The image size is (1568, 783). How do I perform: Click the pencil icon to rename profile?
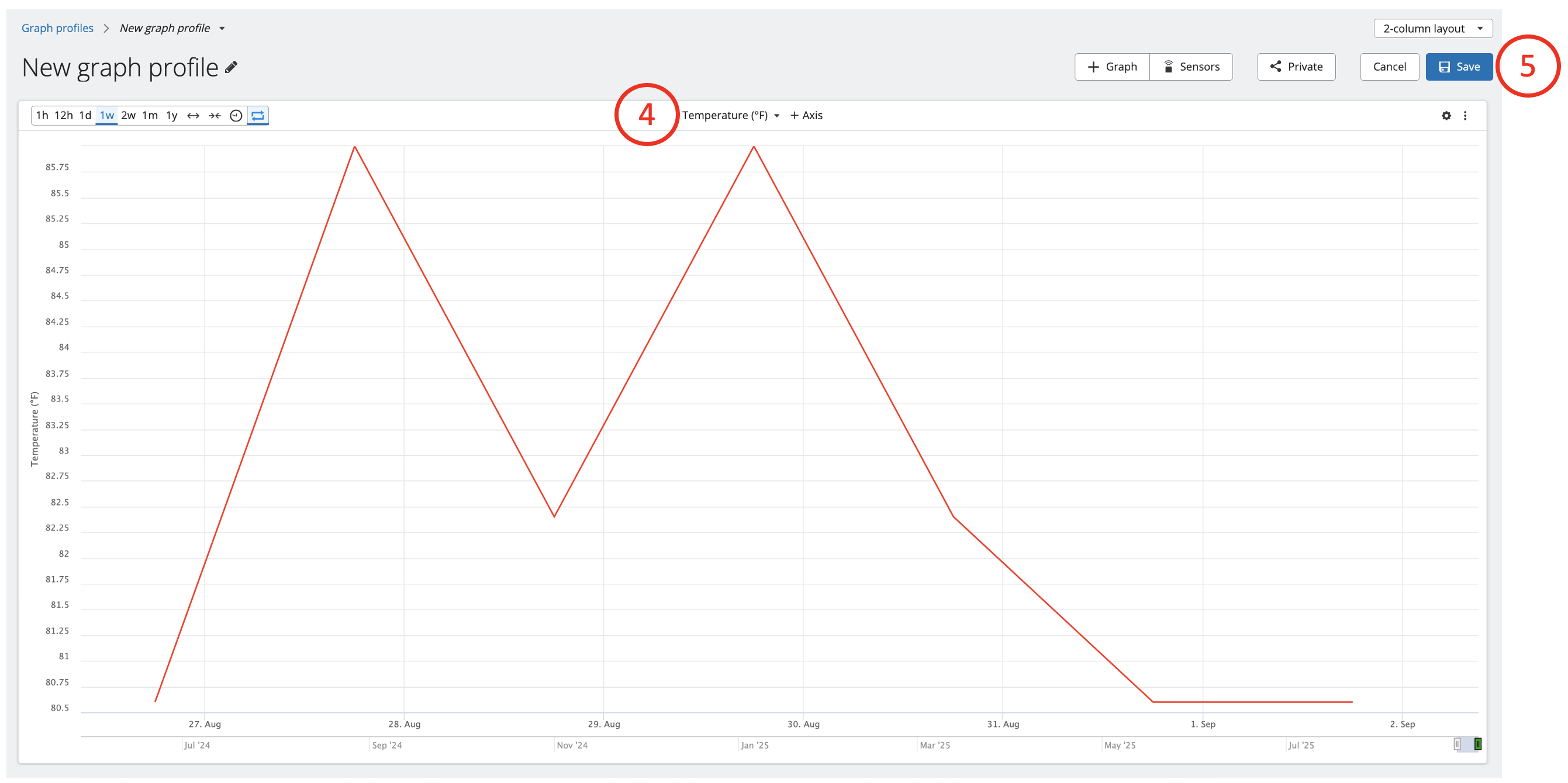pyautogui.click(x=231, y=68)
